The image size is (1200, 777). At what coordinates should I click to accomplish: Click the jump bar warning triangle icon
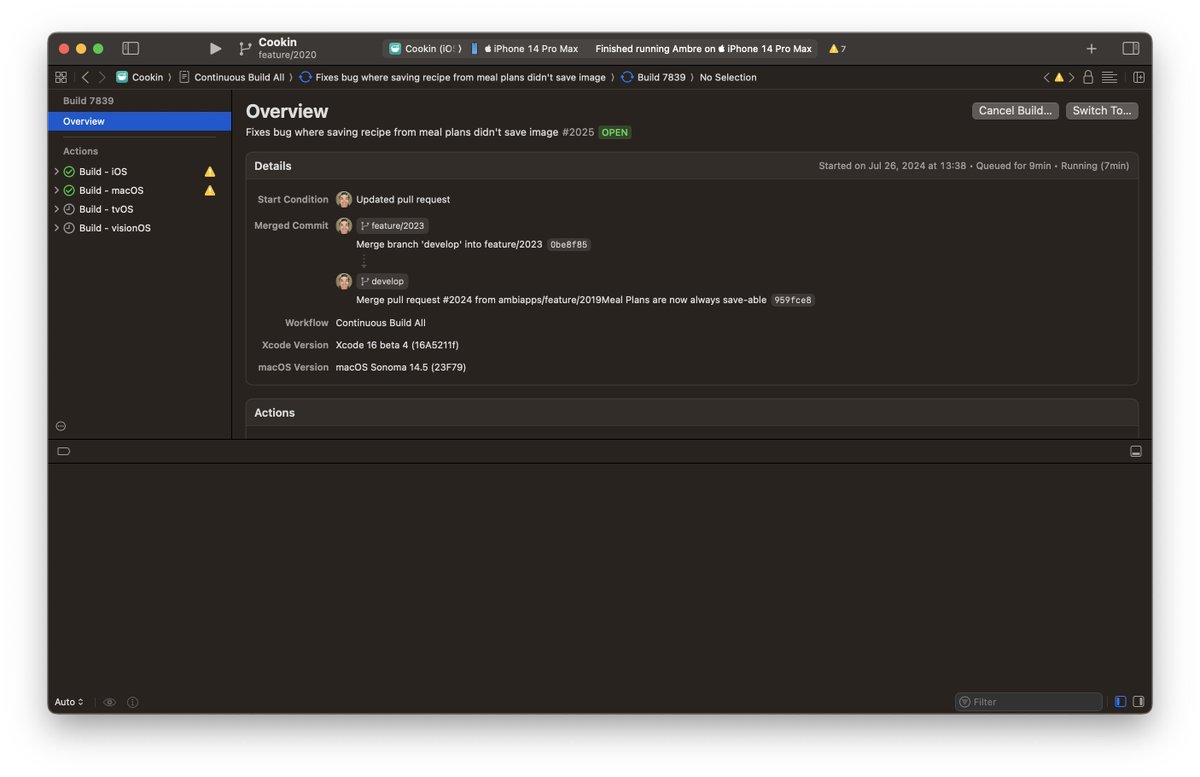pyautogui.click(x=1059, y=77)
